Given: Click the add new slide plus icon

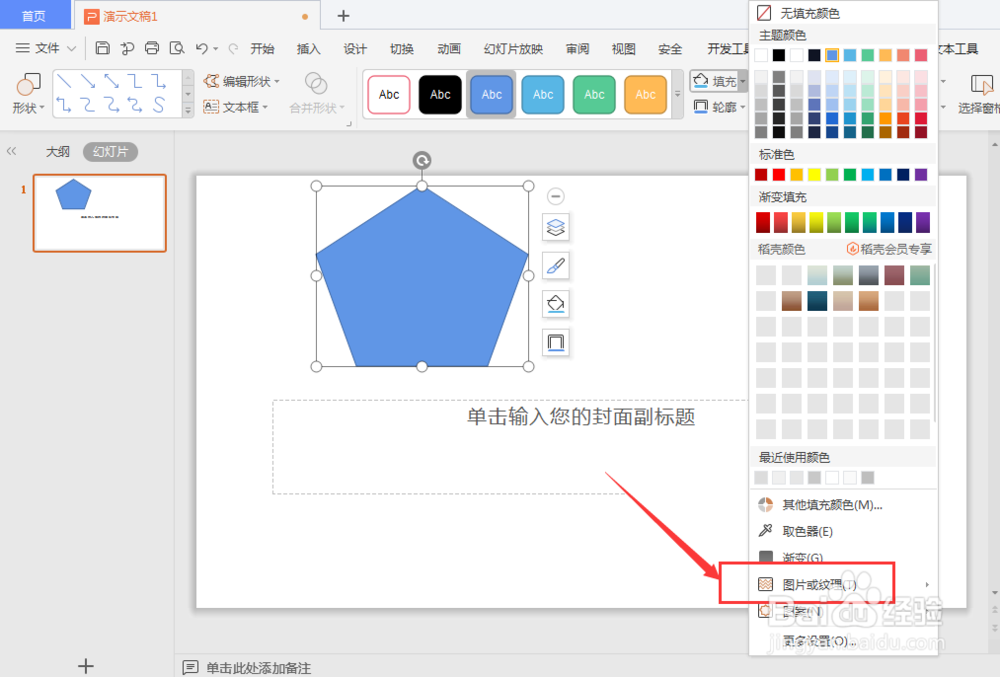Looking at the screenshot, I should click(85, 666).
